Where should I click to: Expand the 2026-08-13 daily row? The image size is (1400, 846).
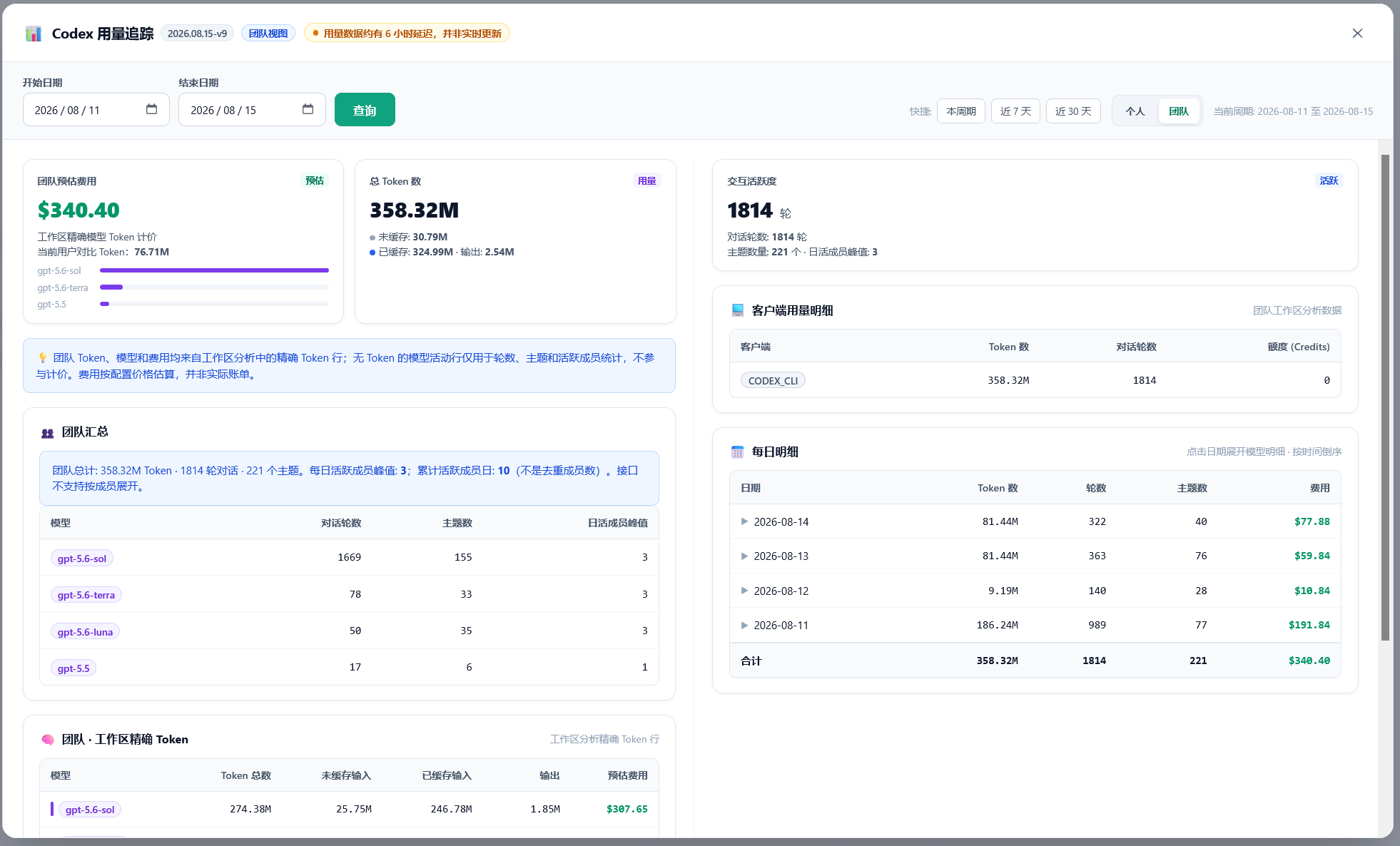(x=744, y=556)
